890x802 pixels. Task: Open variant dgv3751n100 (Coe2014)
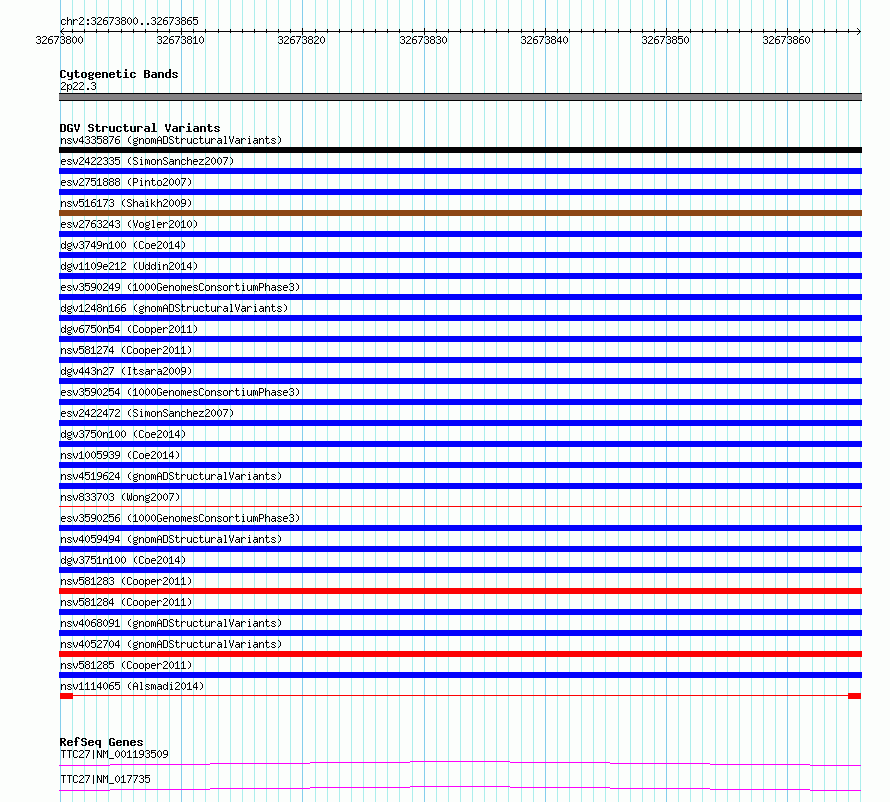123,560
